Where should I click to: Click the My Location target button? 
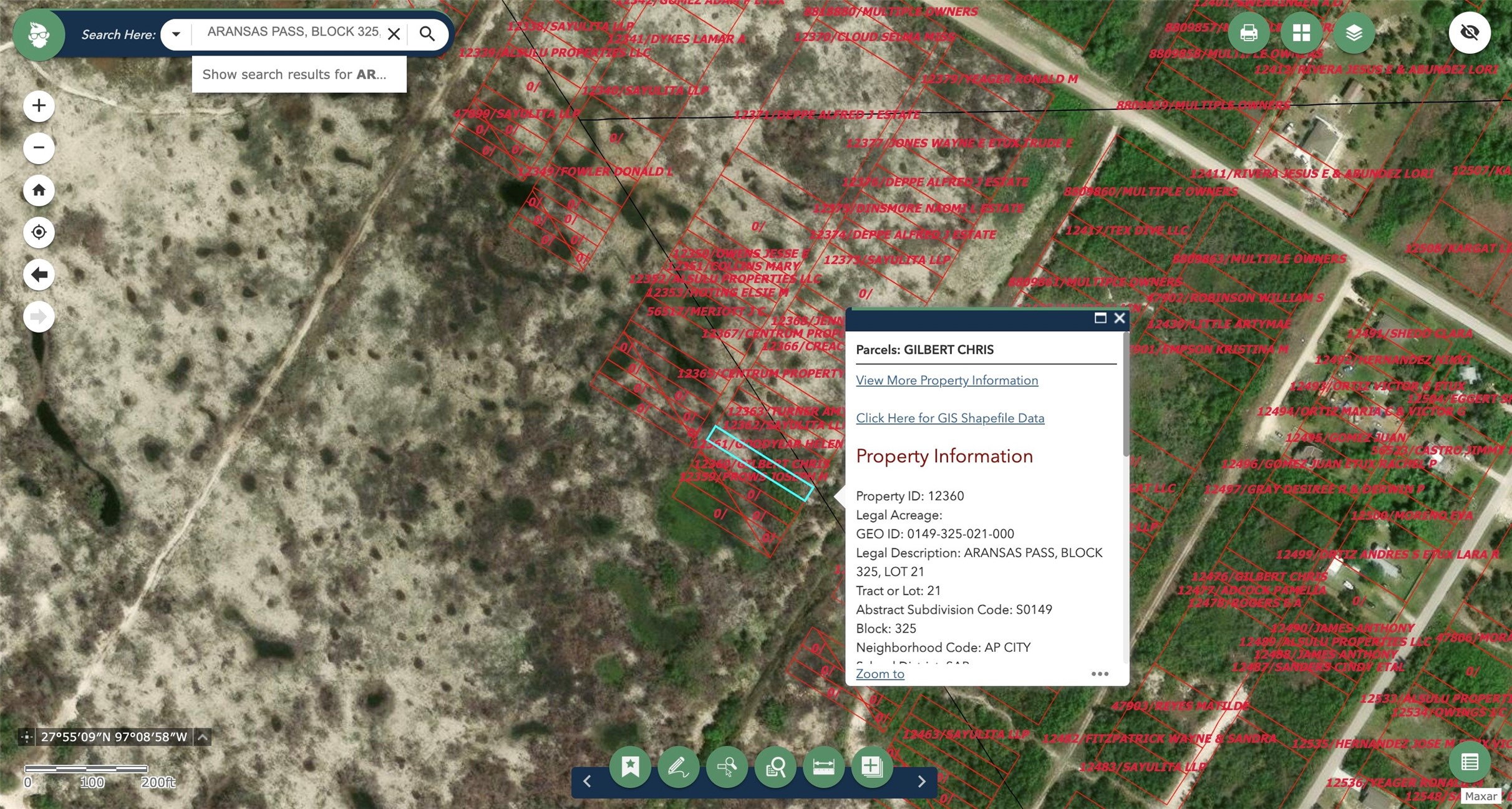click(39, 232)
